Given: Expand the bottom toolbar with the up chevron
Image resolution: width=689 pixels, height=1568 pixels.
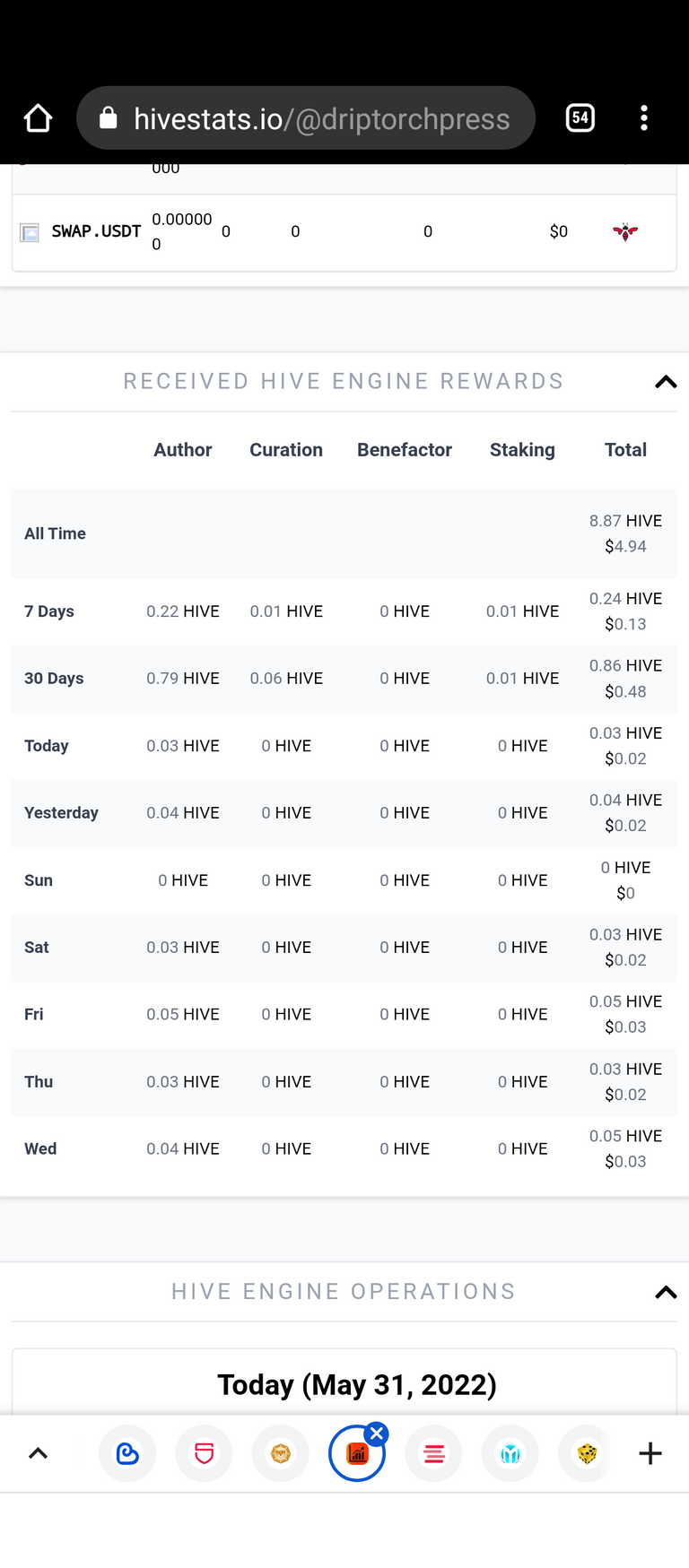Looking at the screenshot, I should [38, 1453].
